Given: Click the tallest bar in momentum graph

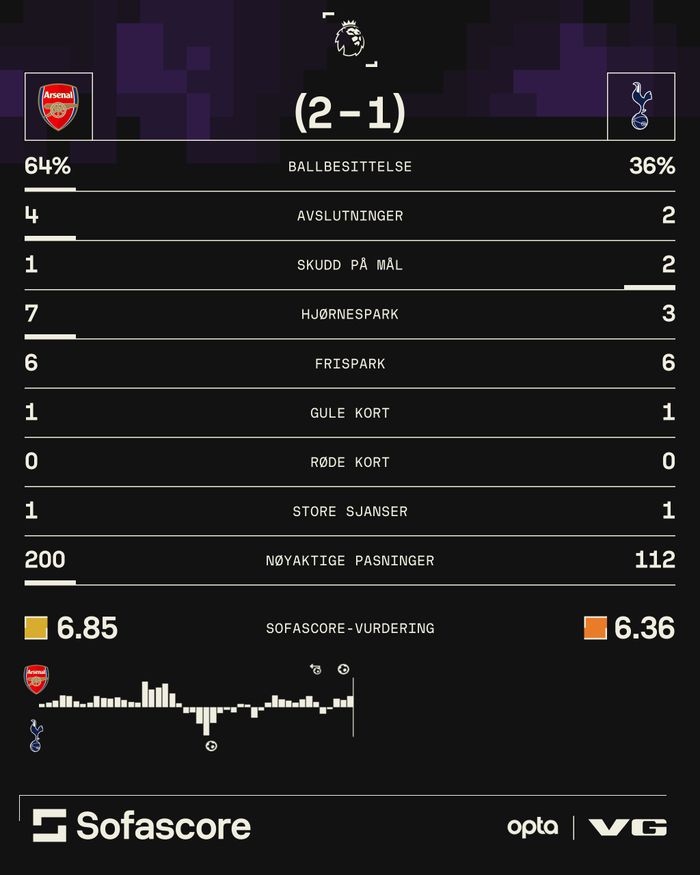Looking at the screenshot, I should click(x=206, y=720).
